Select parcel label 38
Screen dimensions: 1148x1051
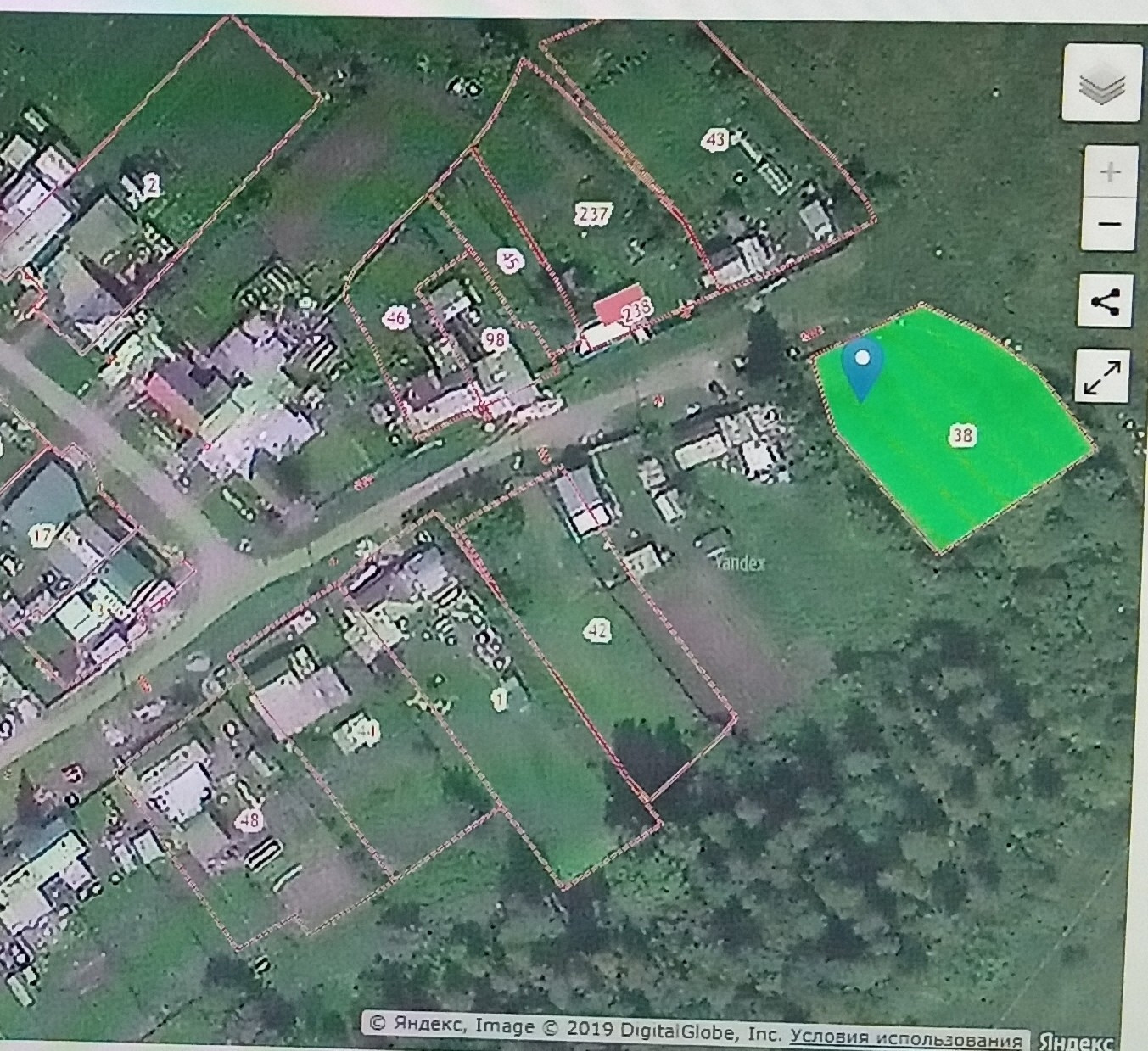(x=962, y=436)
